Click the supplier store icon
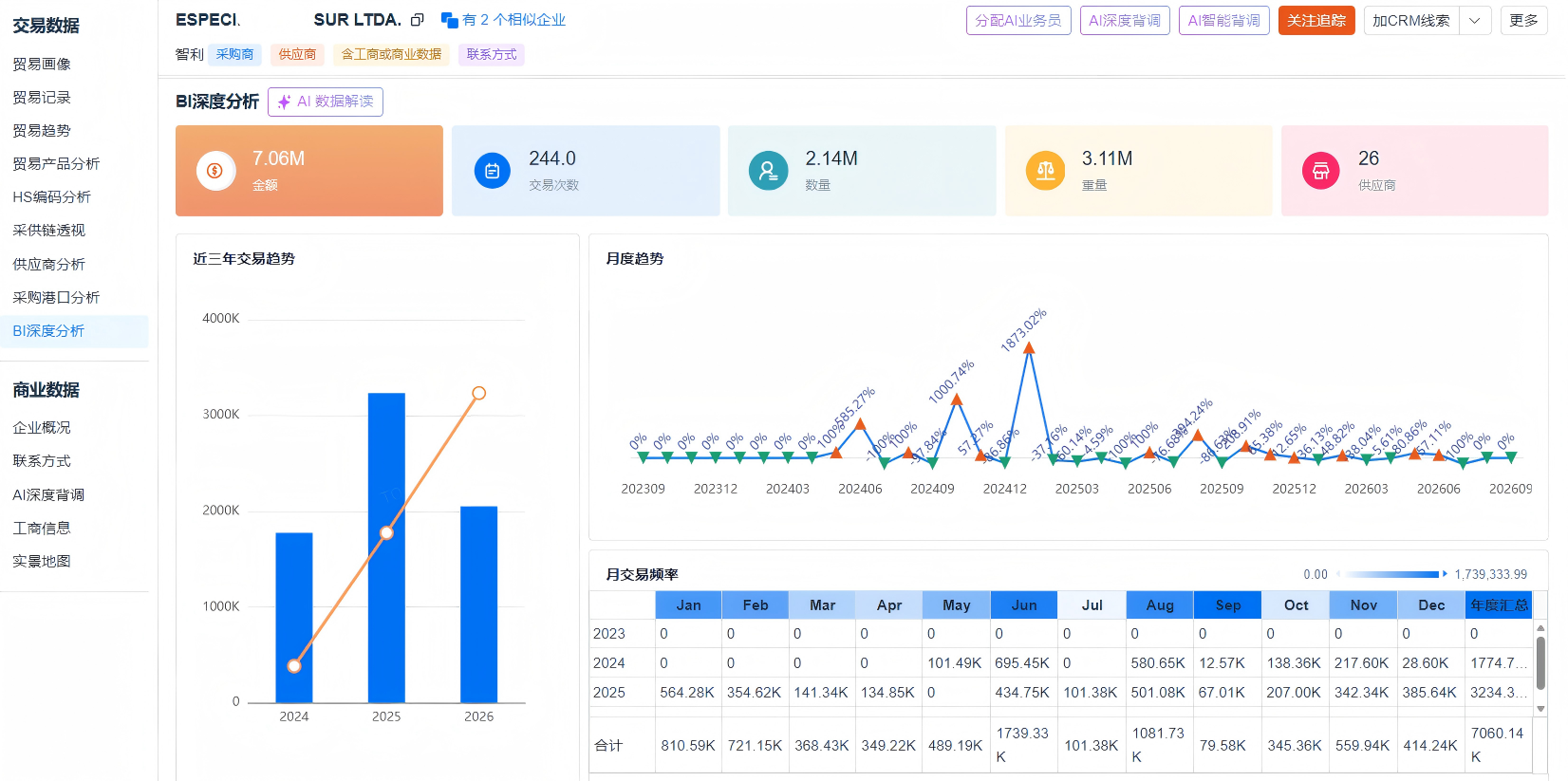This screenshot has width=1568, height=781. tap(1320, 171)
